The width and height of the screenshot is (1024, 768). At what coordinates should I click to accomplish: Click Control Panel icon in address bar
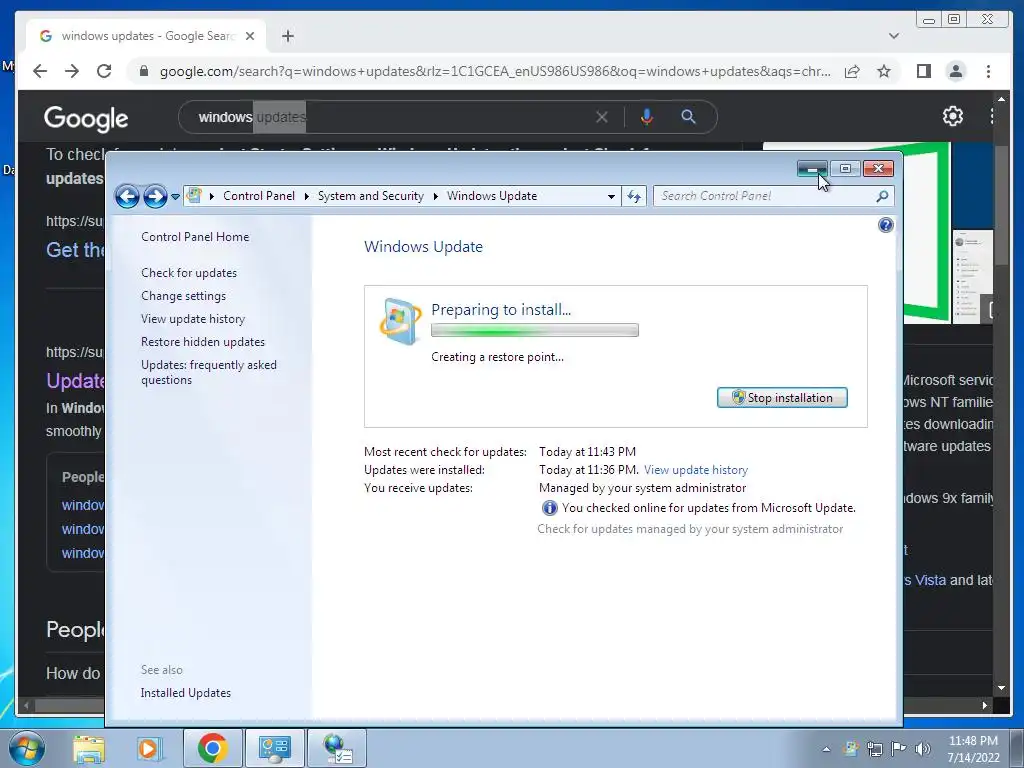coord(194,195)
